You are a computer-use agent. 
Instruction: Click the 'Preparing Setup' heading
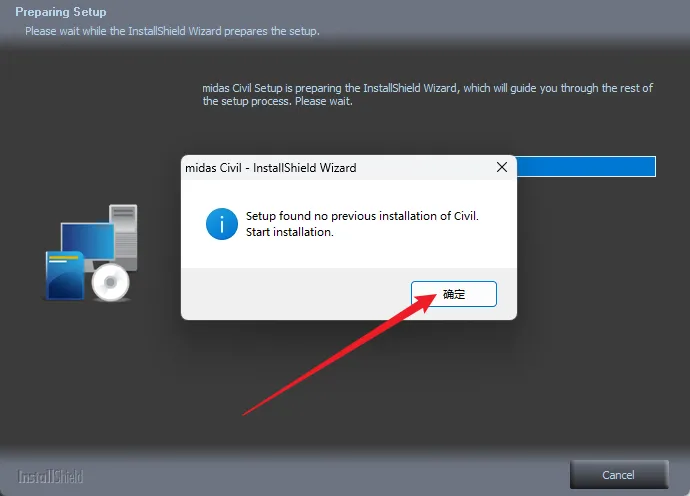pyautogui.click(x=61, y=12)
